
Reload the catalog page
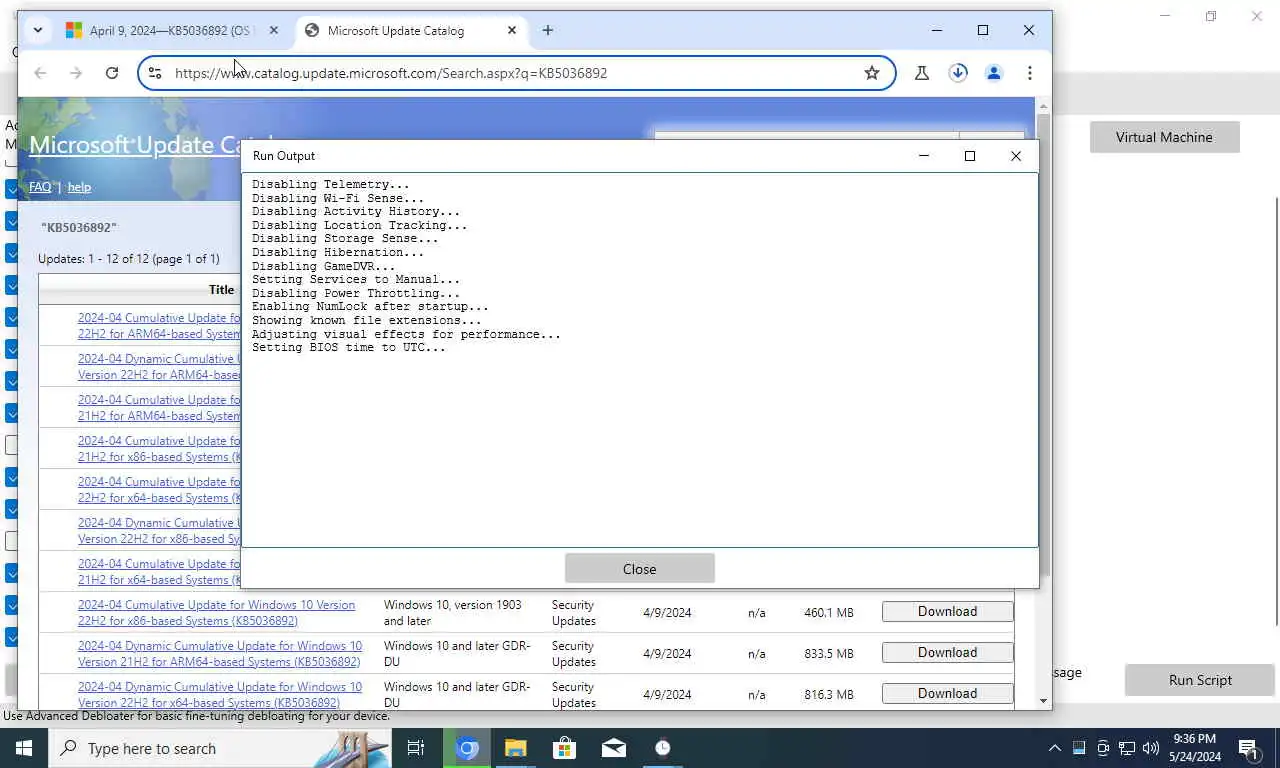click(112, 73)
